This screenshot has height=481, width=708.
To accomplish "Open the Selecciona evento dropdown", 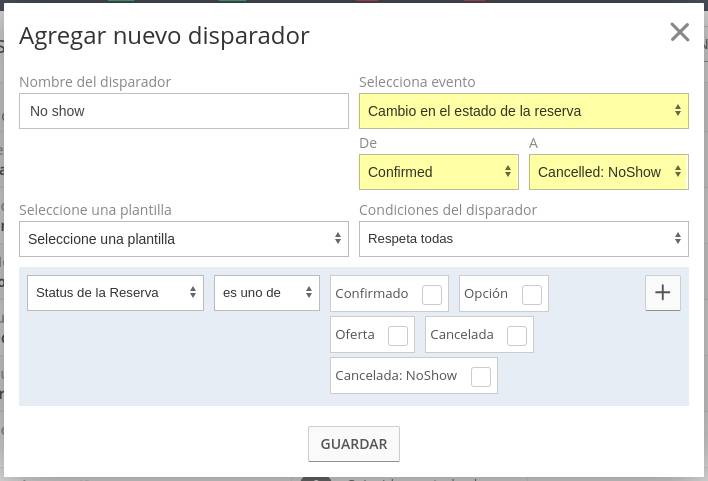I will (x=524, y=111).
